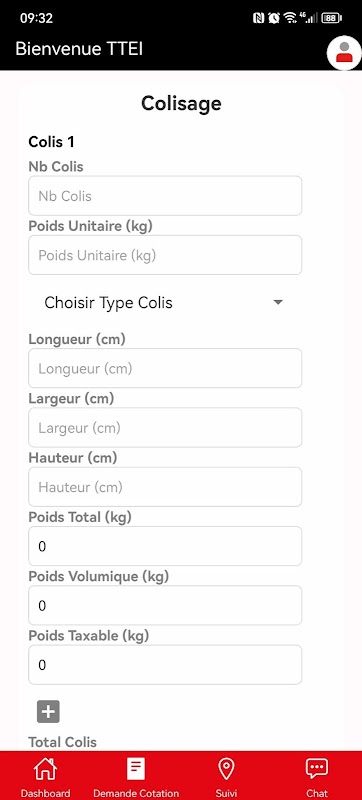The width and height of the screenshot is (362, 800).
Task: Tap the battery indicator in the status bar
Action: tap(331, 18)
